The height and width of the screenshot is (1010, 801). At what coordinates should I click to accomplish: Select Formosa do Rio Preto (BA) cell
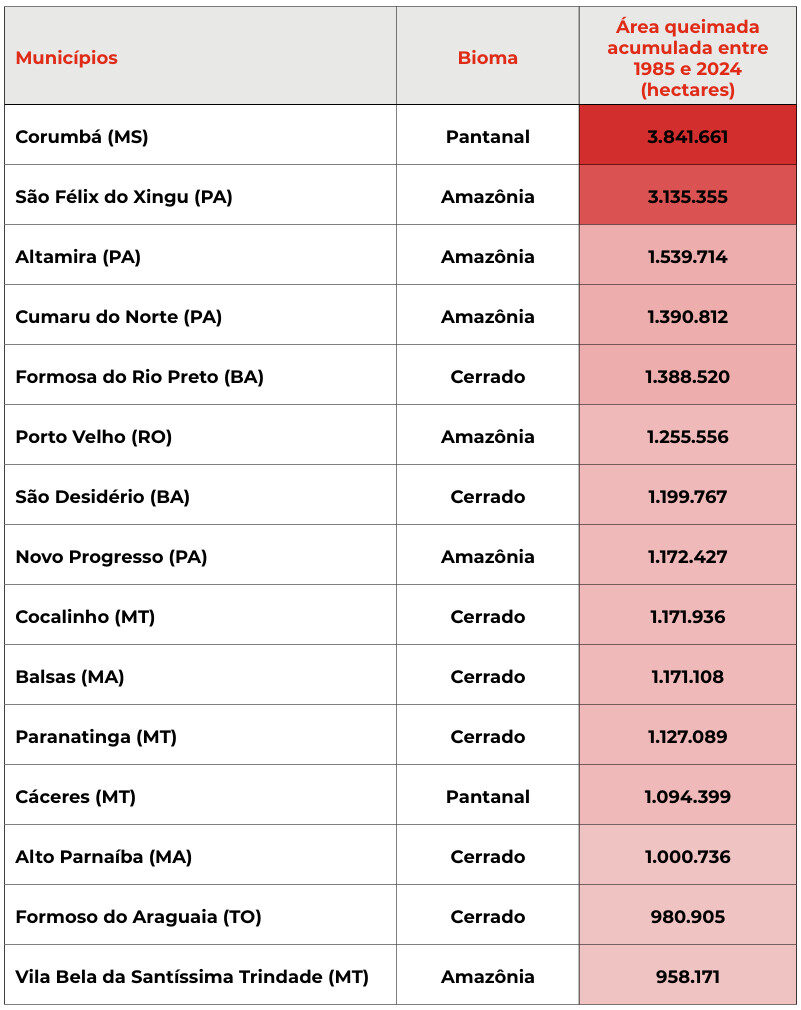click(140, 377)
